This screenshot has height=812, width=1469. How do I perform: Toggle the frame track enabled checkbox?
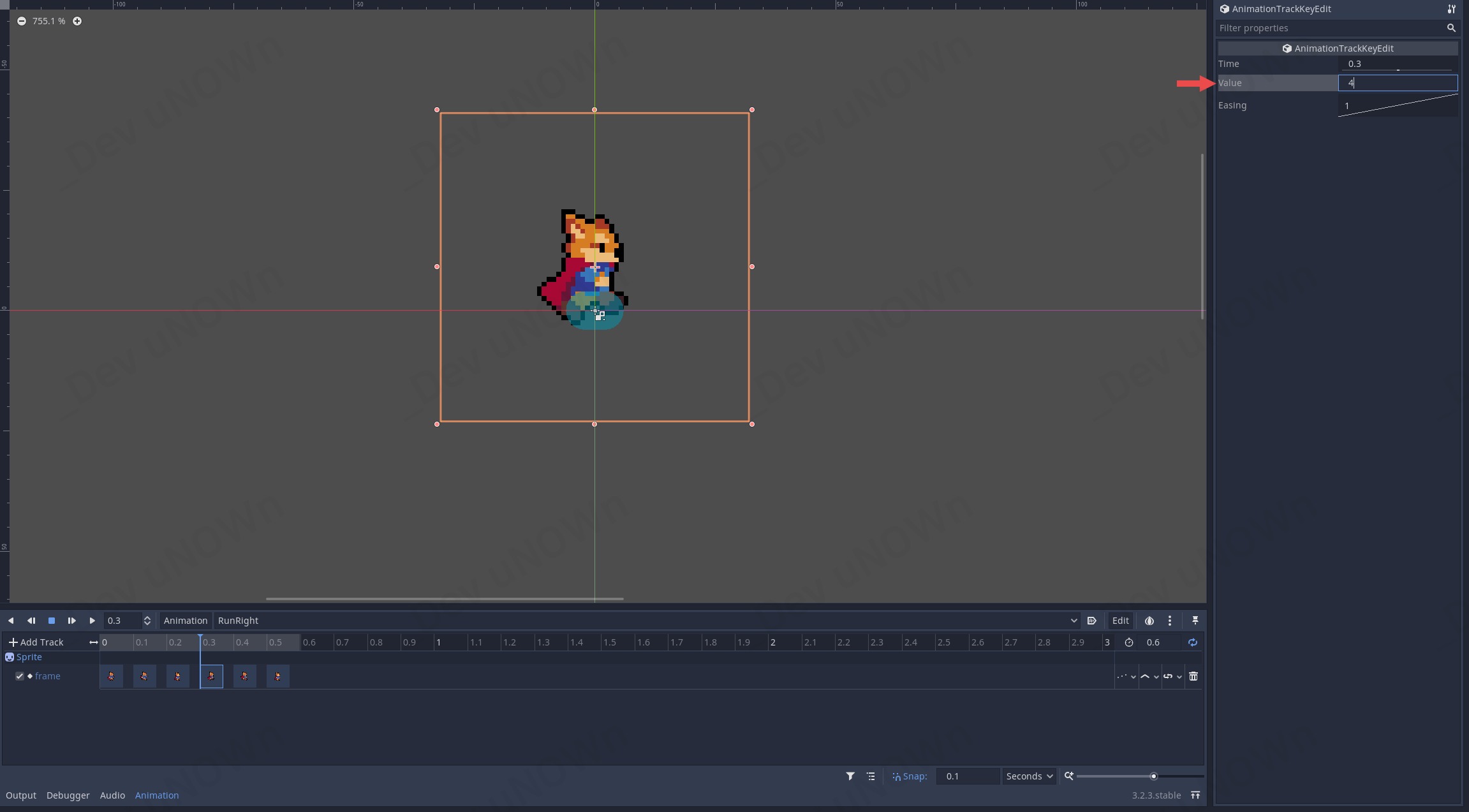20,676
